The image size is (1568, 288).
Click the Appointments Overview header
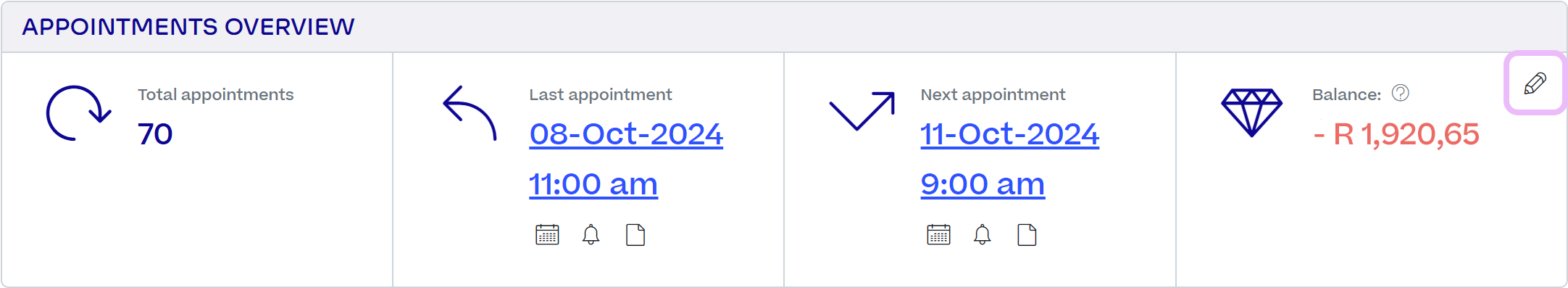pyautogui.click(x=188, y=27)
